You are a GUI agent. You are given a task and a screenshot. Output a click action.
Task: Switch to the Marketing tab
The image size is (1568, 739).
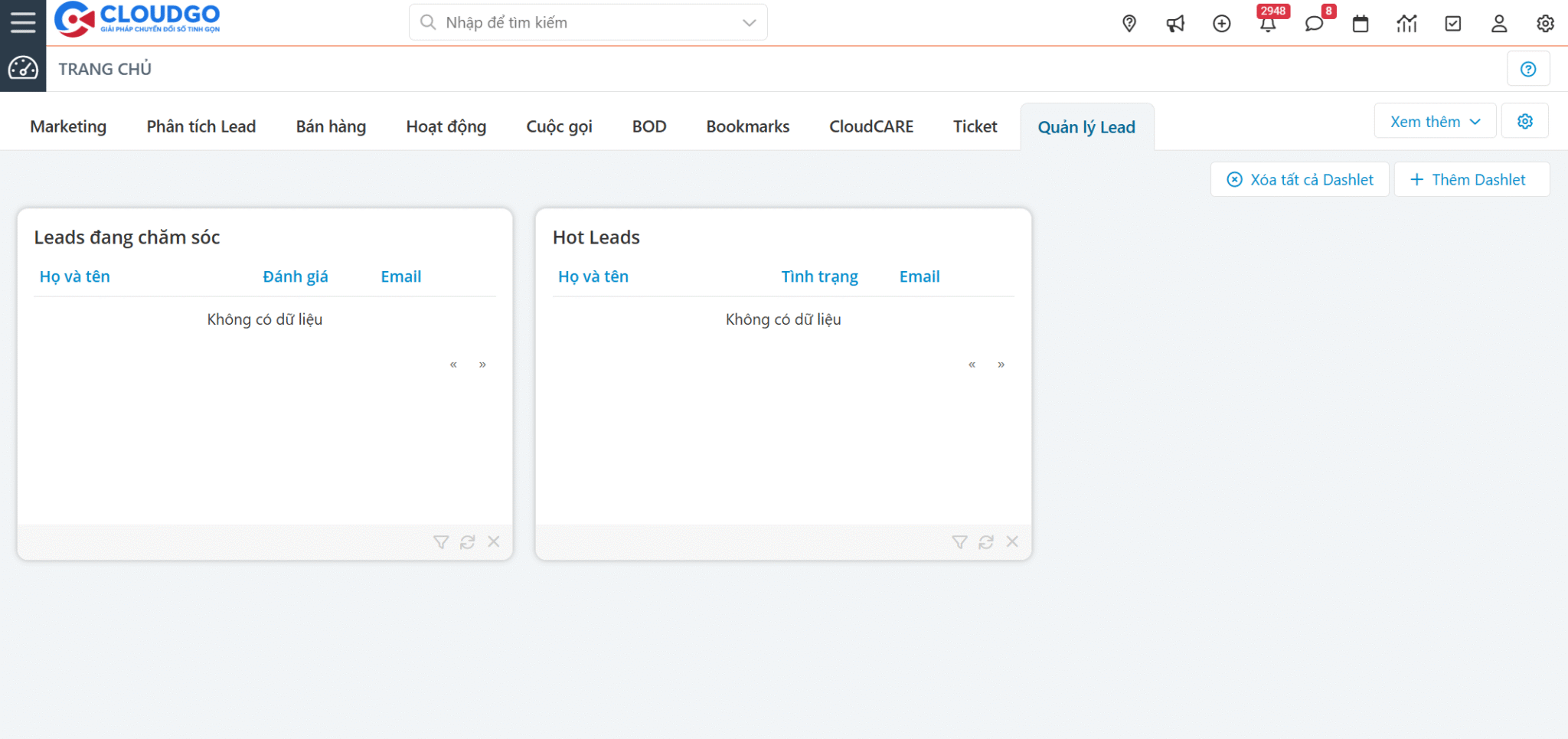pyautogui.click(x=68, y=126)
